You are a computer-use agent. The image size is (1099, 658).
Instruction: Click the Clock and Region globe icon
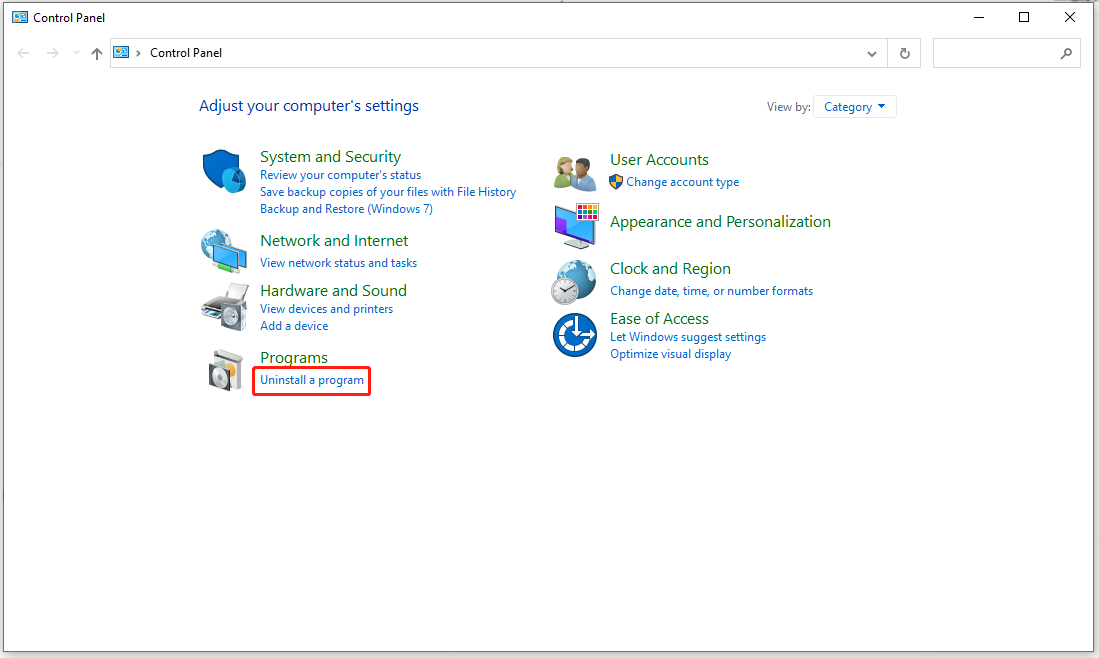click(x=574, y=281)
